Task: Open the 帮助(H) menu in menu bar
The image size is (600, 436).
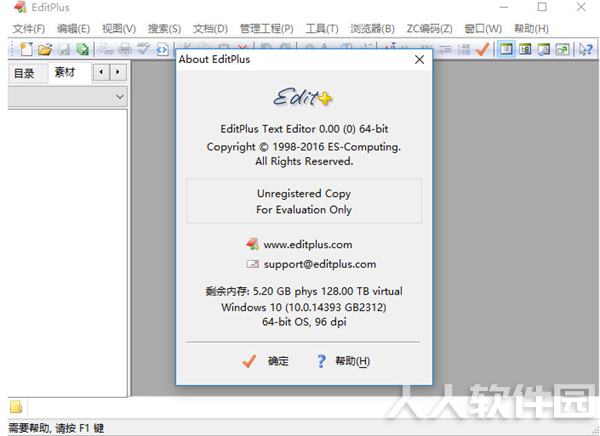Action: 531,29
